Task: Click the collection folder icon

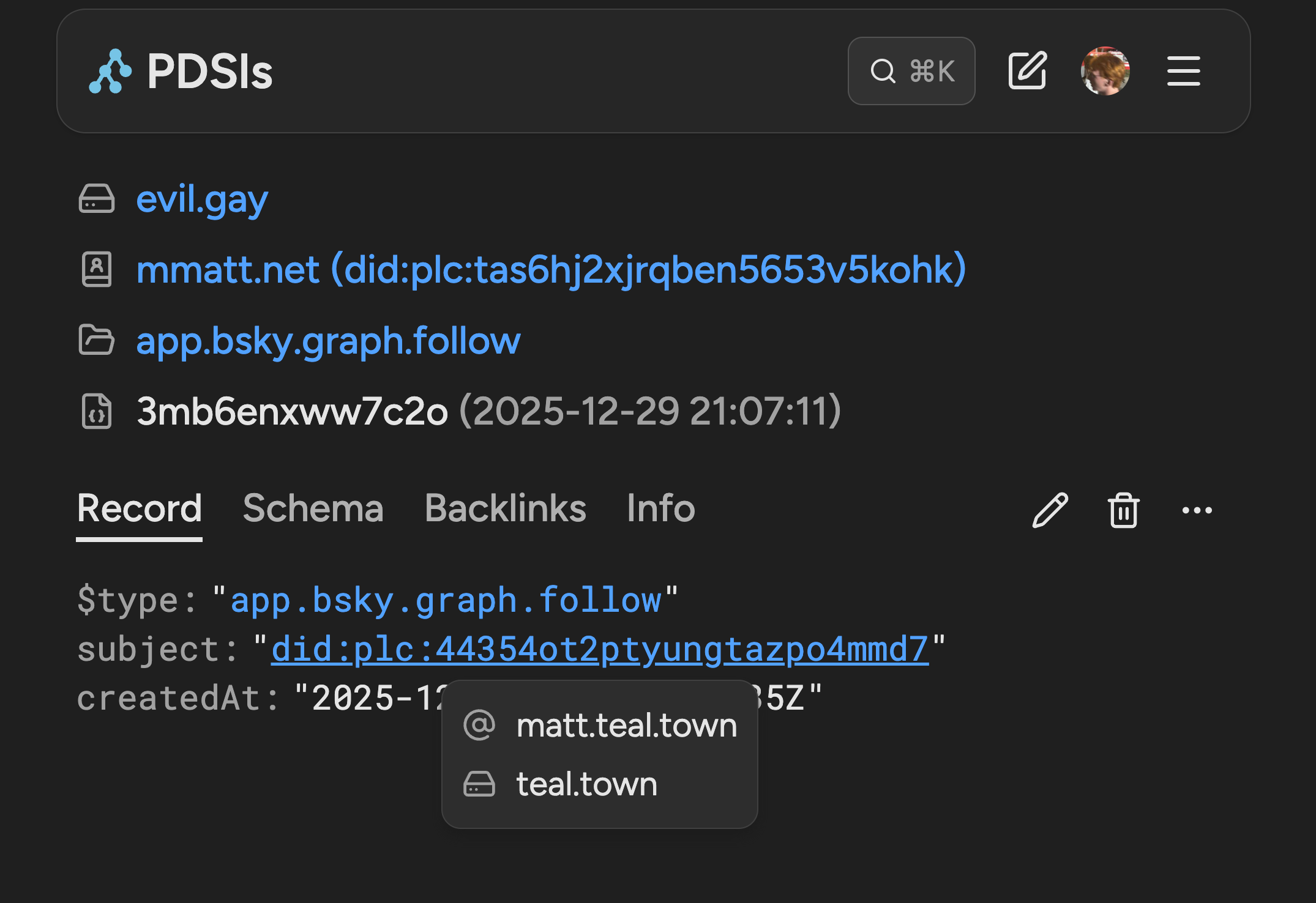Action: pos(97,340)
